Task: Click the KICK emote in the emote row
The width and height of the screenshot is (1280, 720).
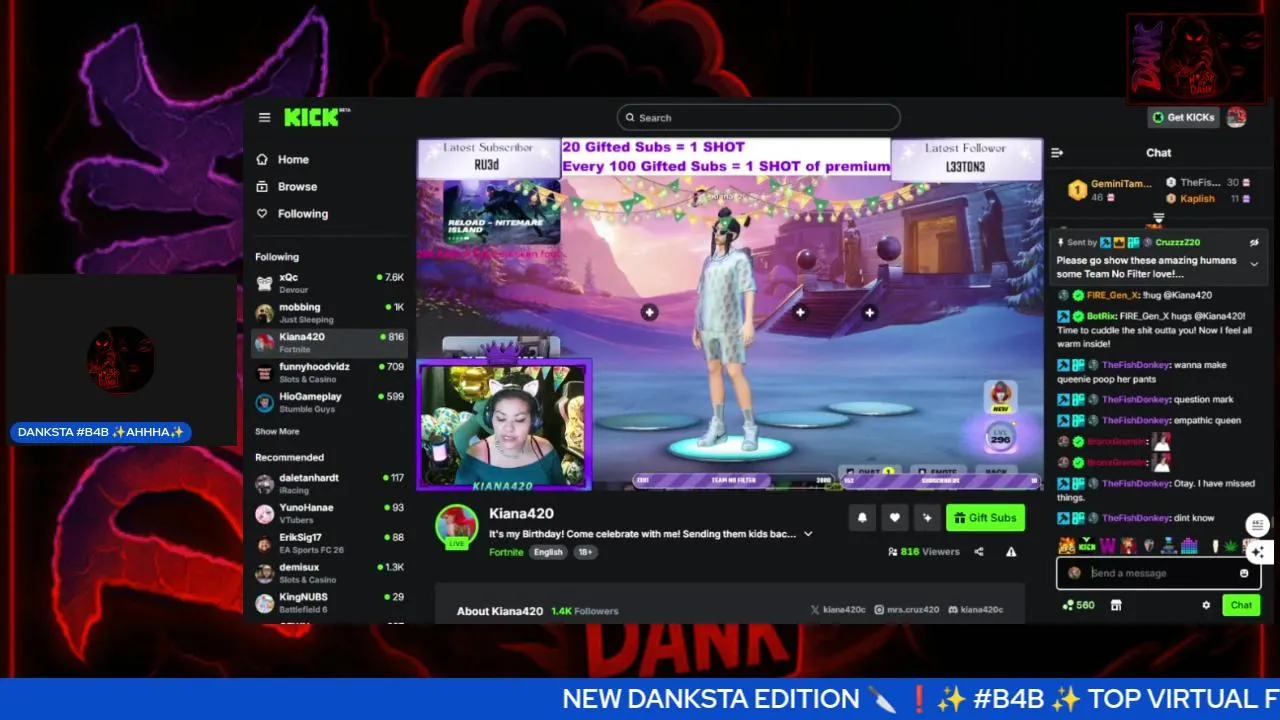Action: (x=1087, y=546)
